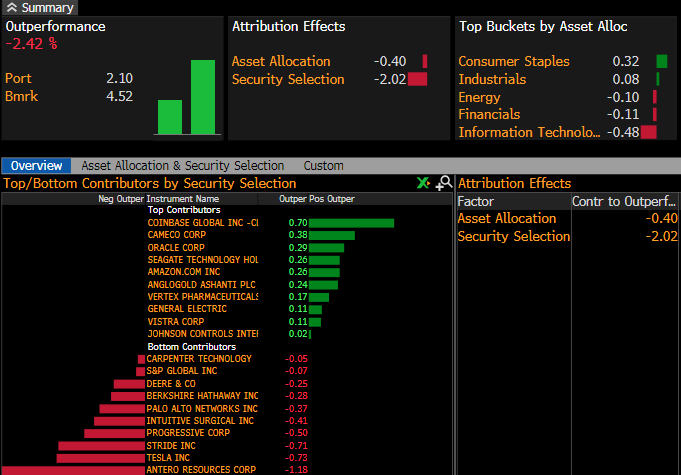Click the Port label in Outperformance
This screenshot has height=475, width=681.
coord(18,78)
